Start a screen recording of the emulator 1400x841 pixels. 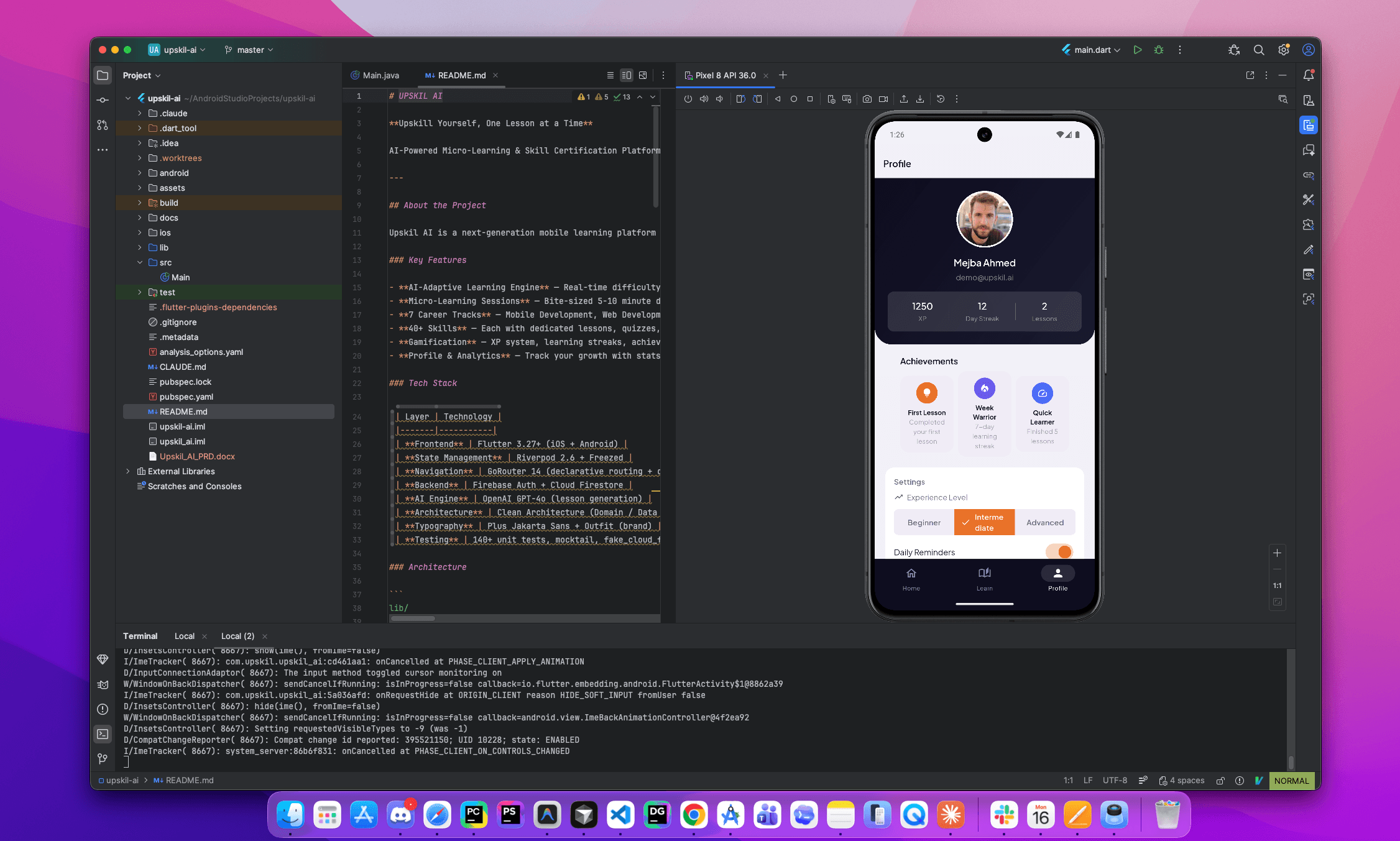(883, 98)
